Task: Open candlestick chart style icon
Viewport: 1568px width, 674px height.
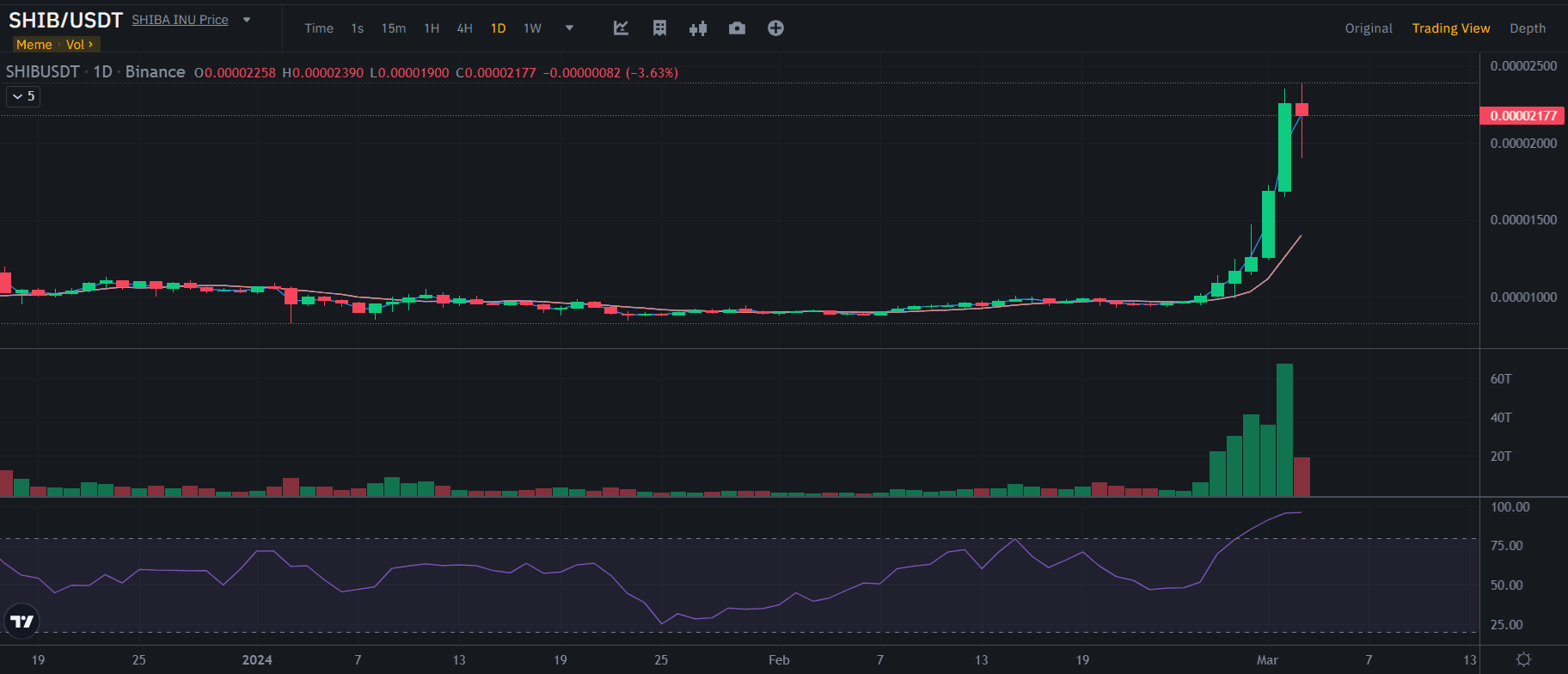Action: 698,28
